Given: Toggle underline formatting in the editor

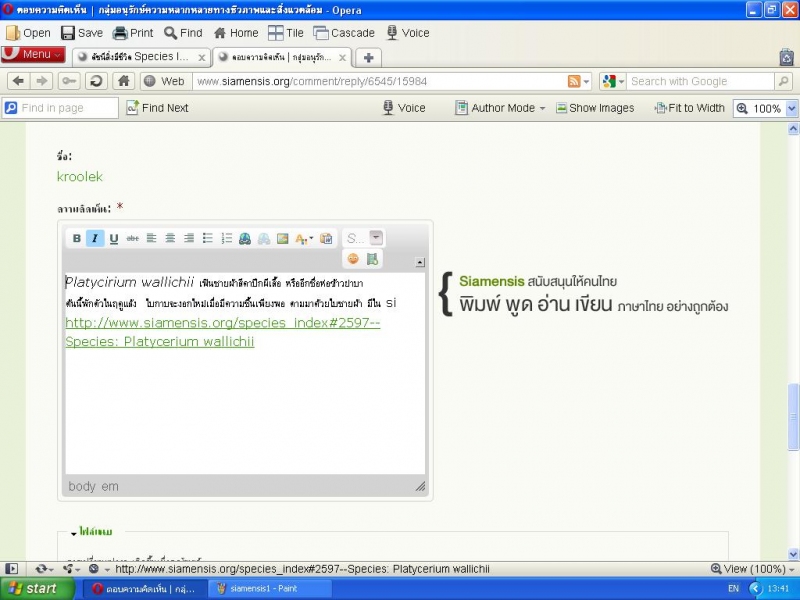Looking at the screenshot, I should pos(114,238).
